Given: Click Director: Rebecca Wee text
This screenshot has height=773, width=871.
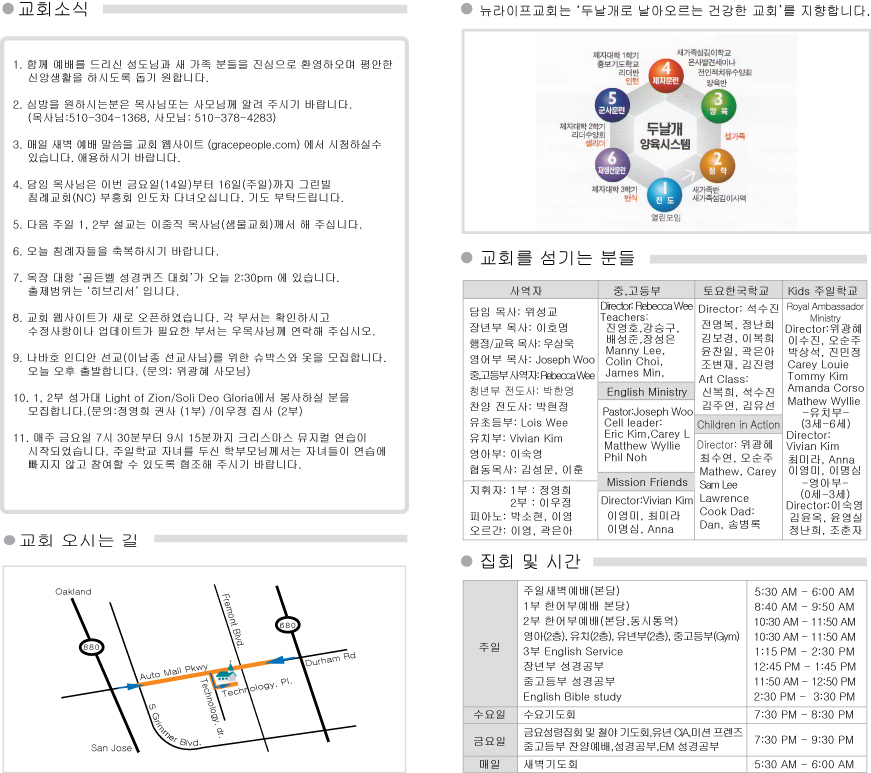Looking at the screenshot, I should (647, 306).
